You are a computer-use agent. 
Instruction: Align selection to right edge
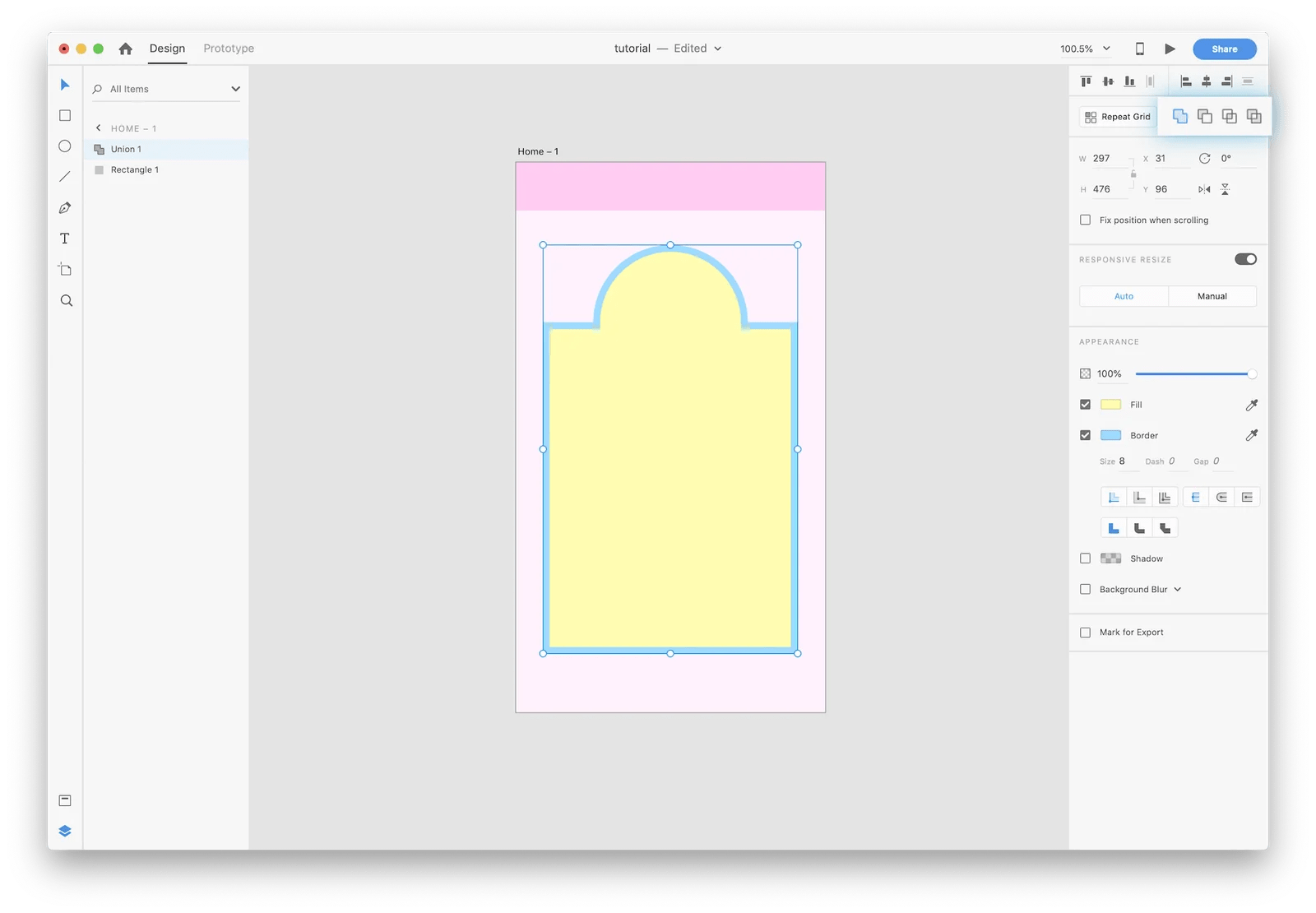[x=1227, y=81]
